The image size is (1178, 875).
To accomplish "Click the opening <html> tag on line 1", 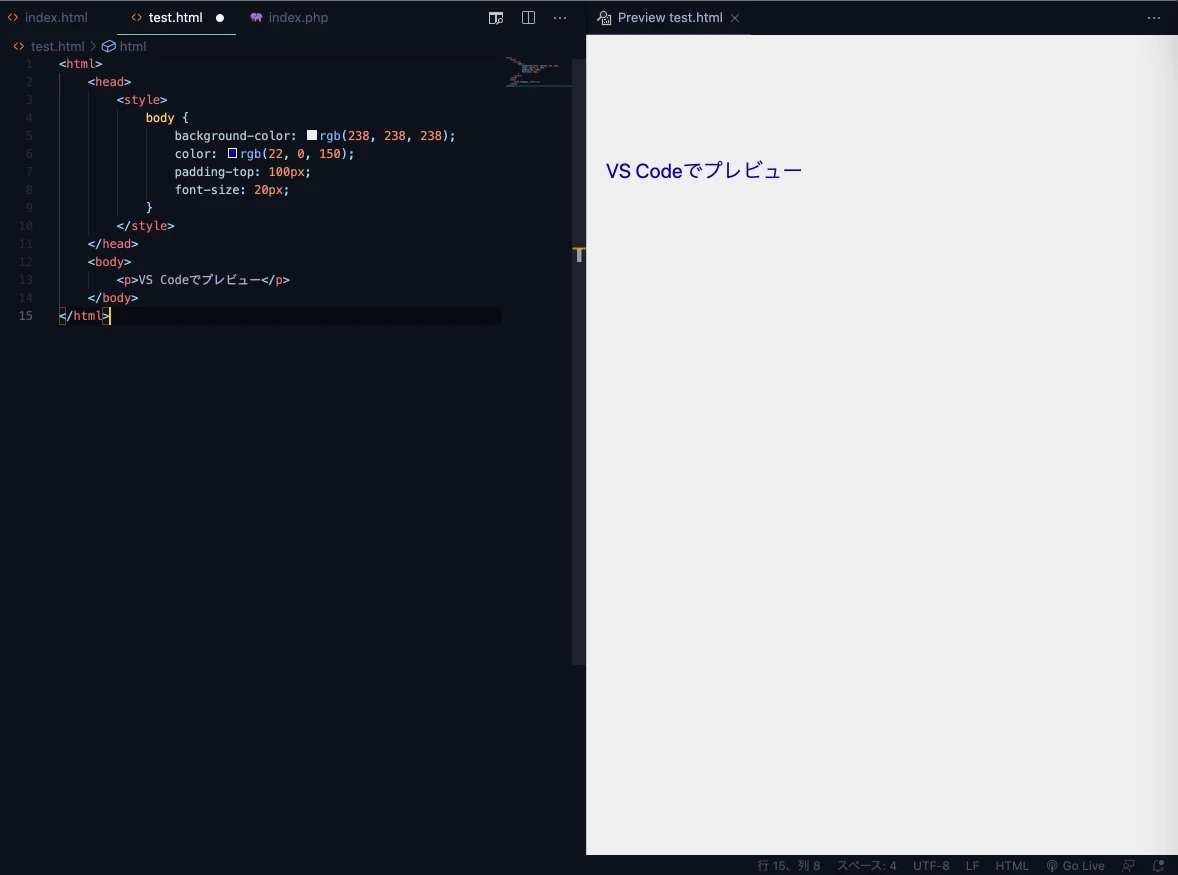I will click(x=80, y=64).
